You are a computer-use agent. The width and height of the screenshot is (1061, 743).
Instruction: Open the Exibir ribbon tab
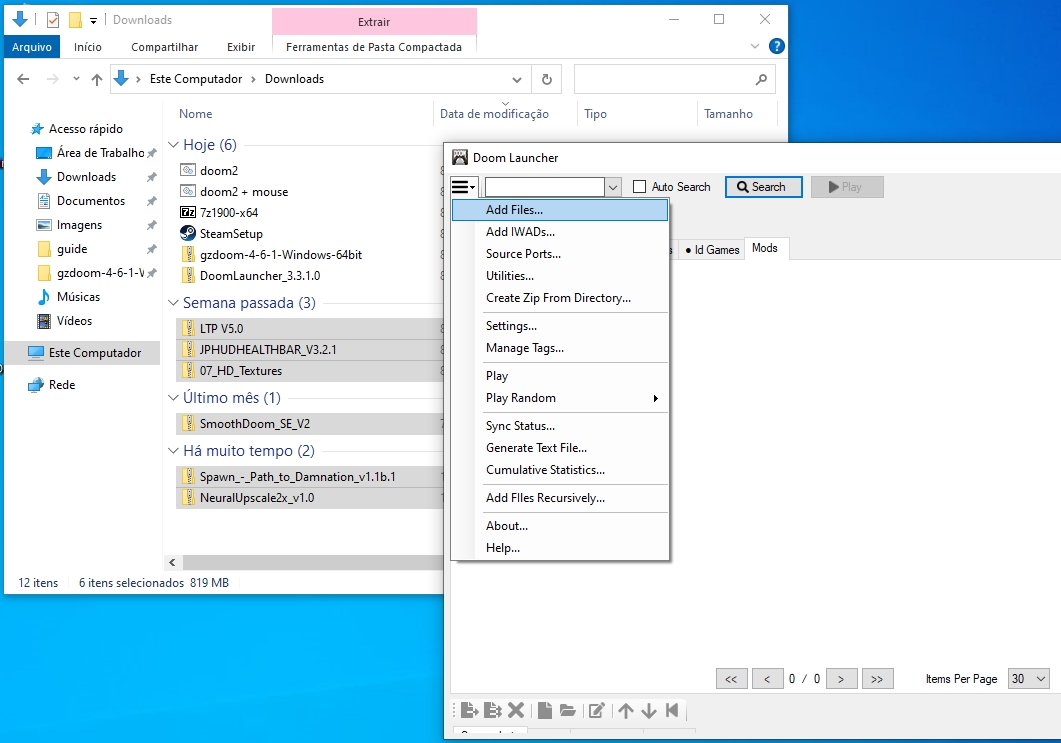241,47
